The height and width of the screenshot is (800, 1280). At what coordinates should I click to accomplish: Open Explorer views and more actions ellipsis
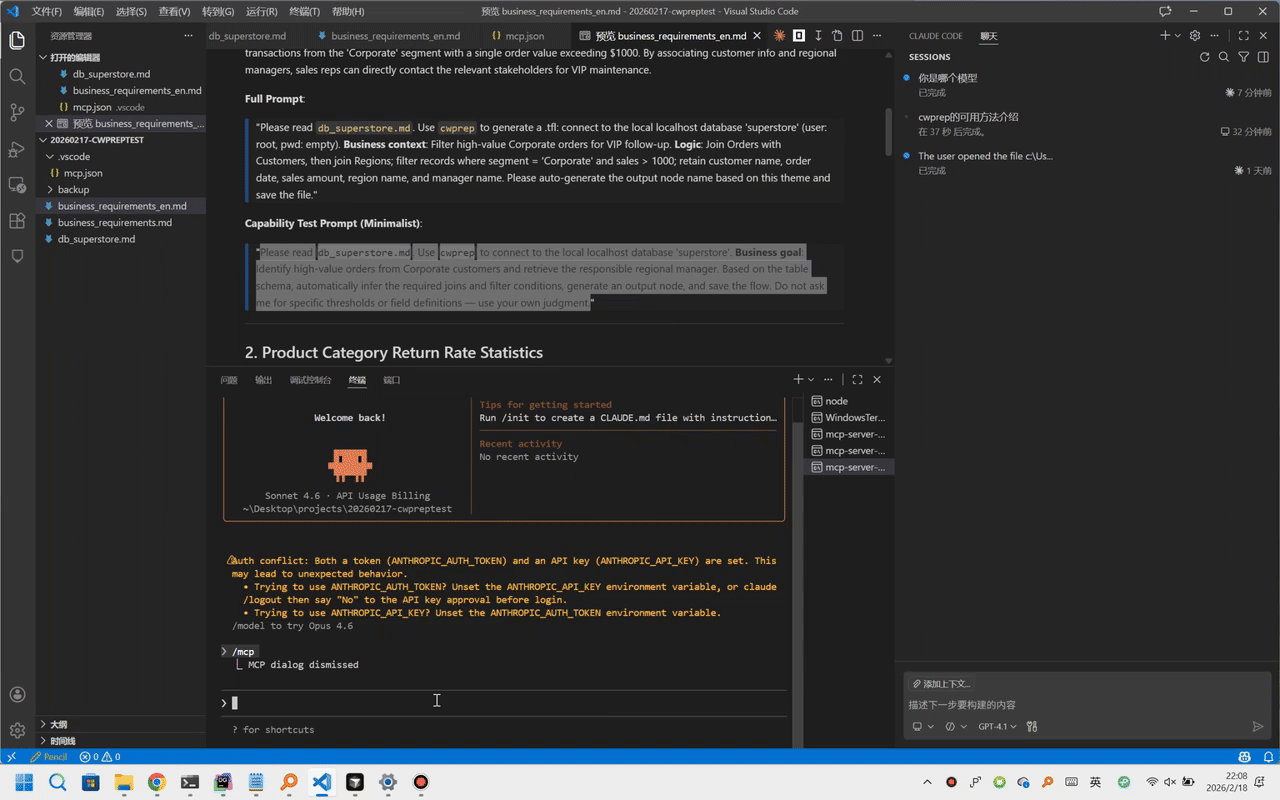(188, 35)
